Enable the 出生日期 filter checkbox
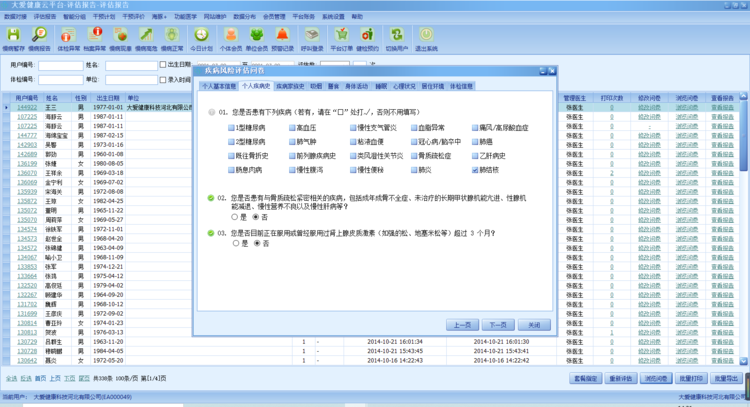Viewport: 750px width, 407px height. (x=163, y=65)
